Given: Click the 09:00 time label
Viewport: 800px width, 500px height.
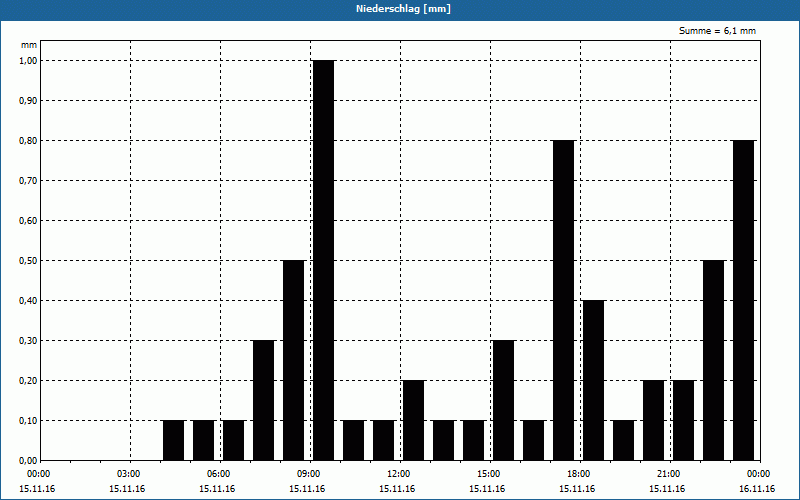Looking at the screenshot, I should click(309, 474).
